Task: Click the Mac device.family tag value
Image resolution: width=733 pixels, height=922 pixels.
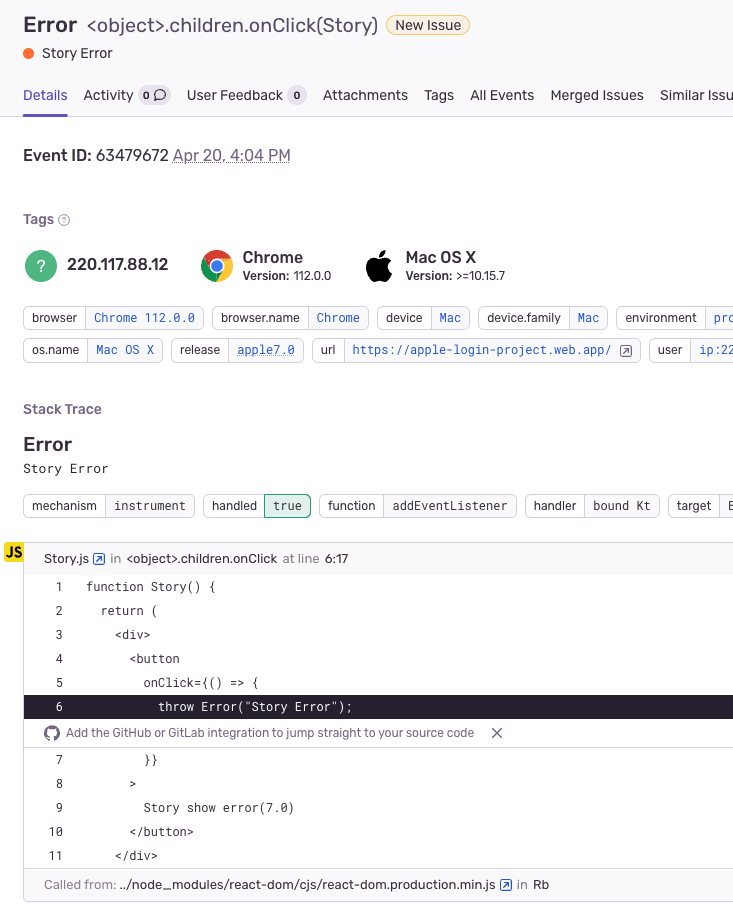Action: 588,318
